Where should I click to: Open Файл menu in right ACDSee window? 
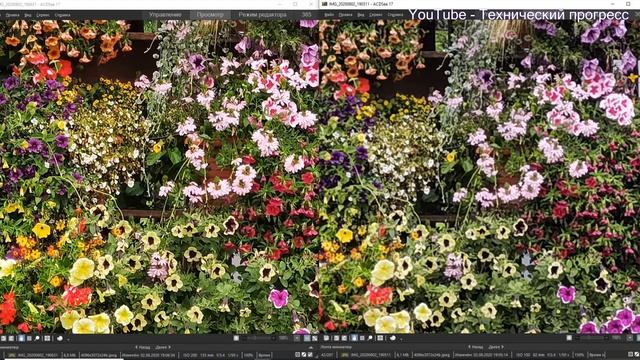point(329,15)
